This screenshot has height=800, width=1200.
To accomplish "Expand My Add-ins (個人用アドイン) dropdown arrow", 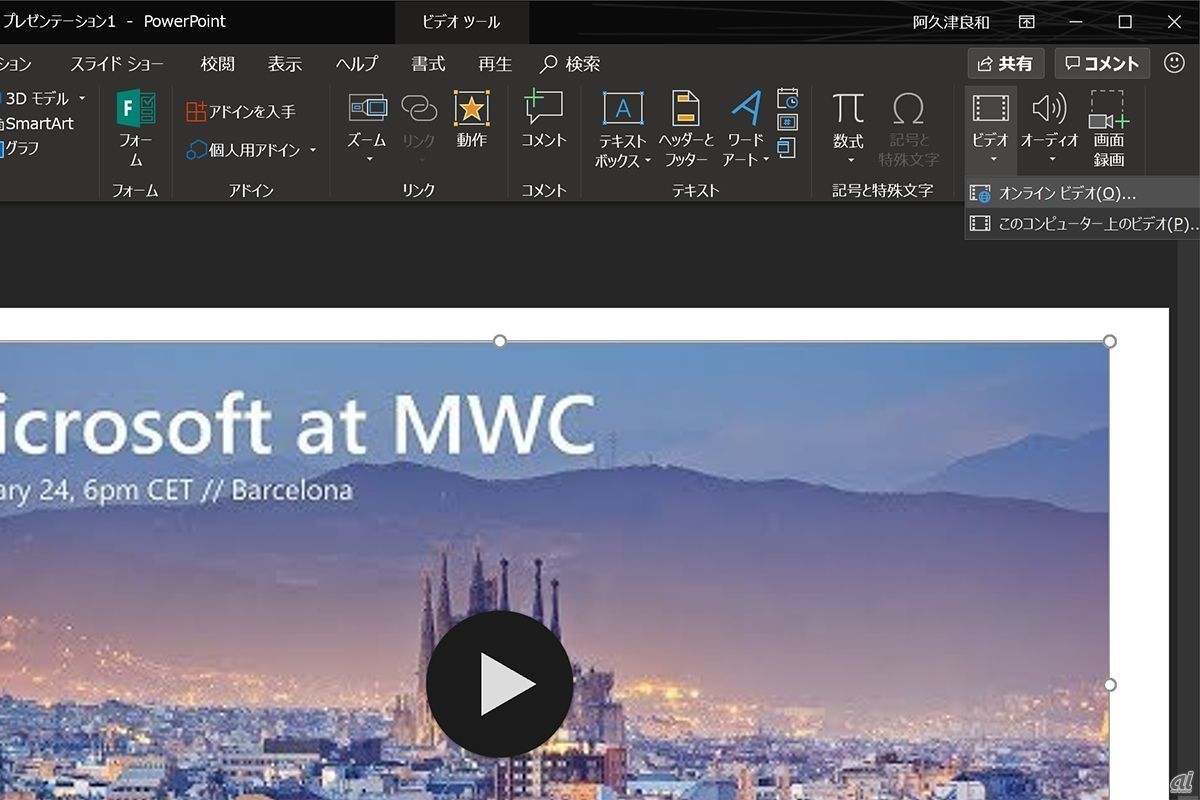I will (312, 150).
